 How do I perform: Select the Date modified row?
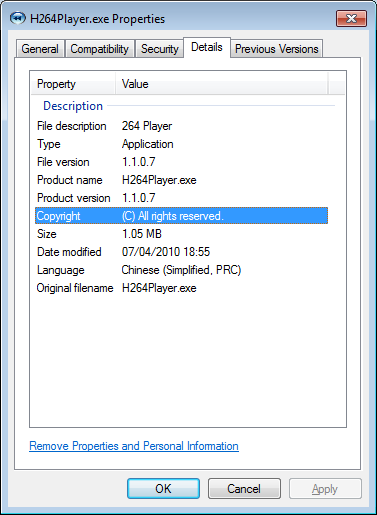click(182, 252)
